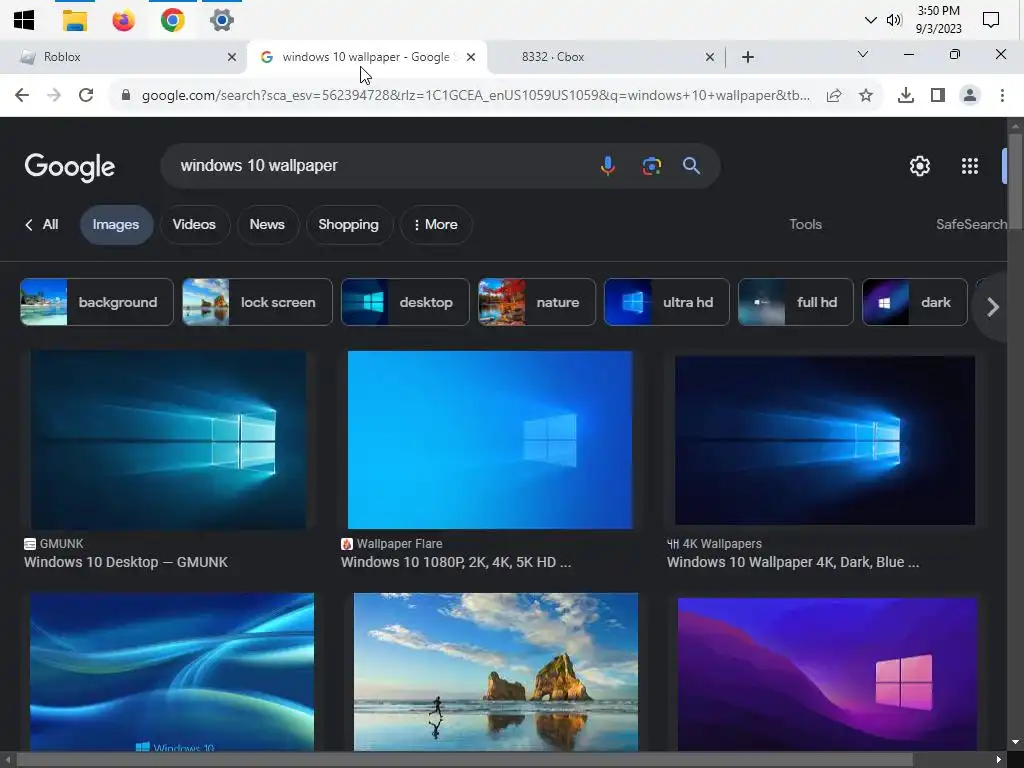Bookmark this page with the star
This screenshot has height=768, width=1024.
tap(866, 95)
